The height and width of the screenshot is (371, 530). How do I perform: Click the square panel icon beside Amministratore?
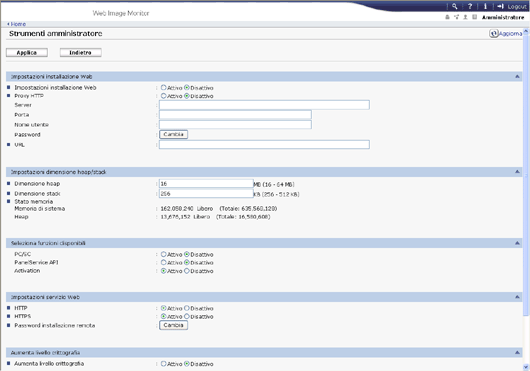[475, 17]
